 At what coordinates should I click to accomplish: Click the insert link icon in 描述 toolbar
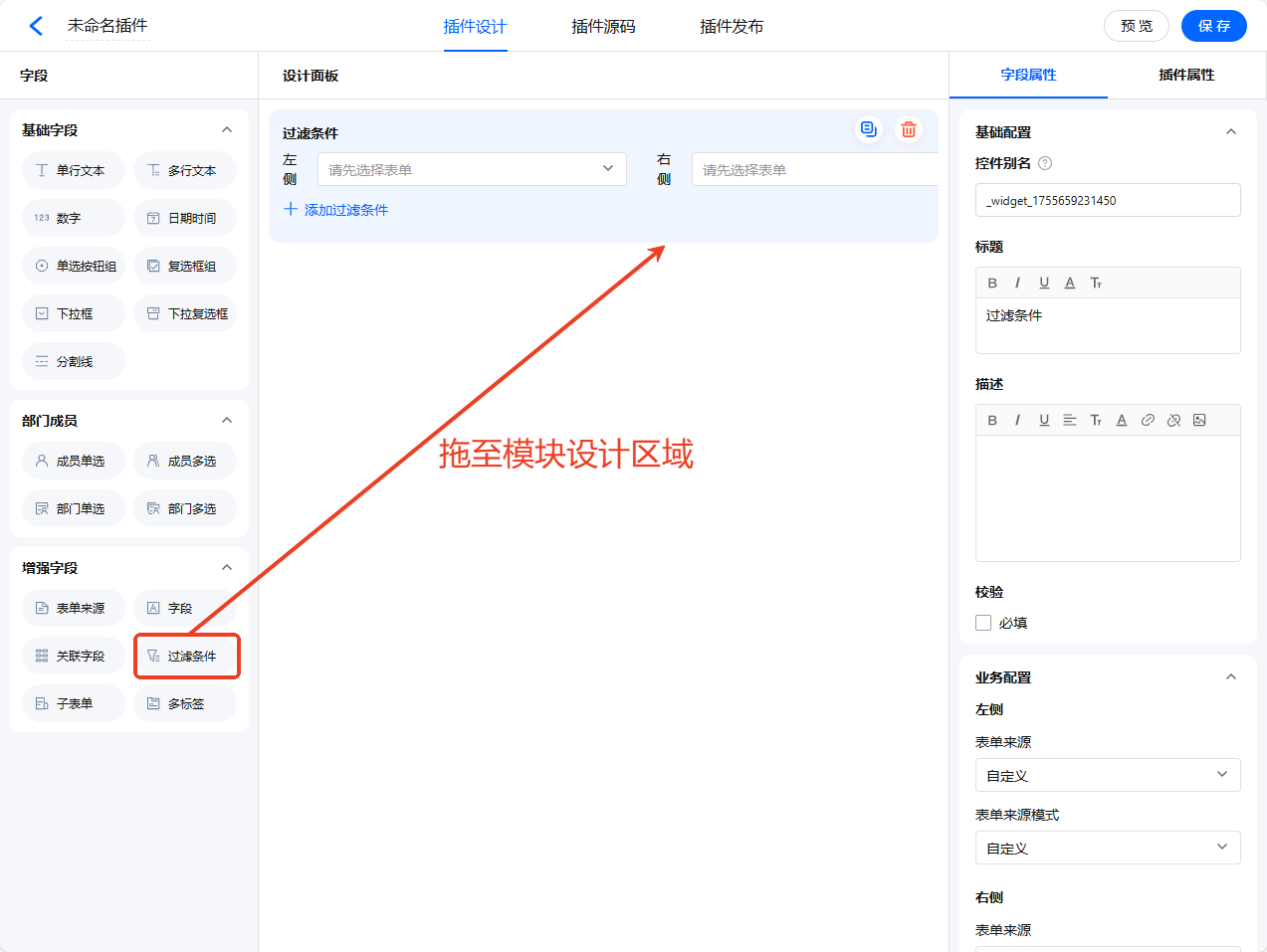coord(1148,420)
